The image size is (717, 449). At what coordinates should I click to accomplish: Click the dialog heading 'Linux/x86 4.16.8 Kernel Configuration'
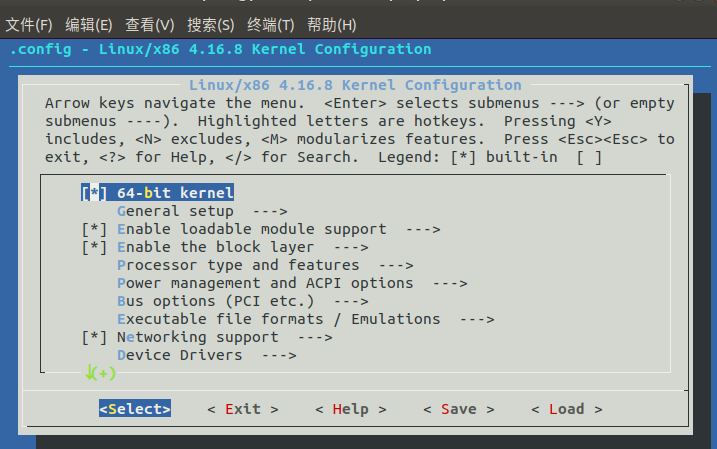point(355,85)
